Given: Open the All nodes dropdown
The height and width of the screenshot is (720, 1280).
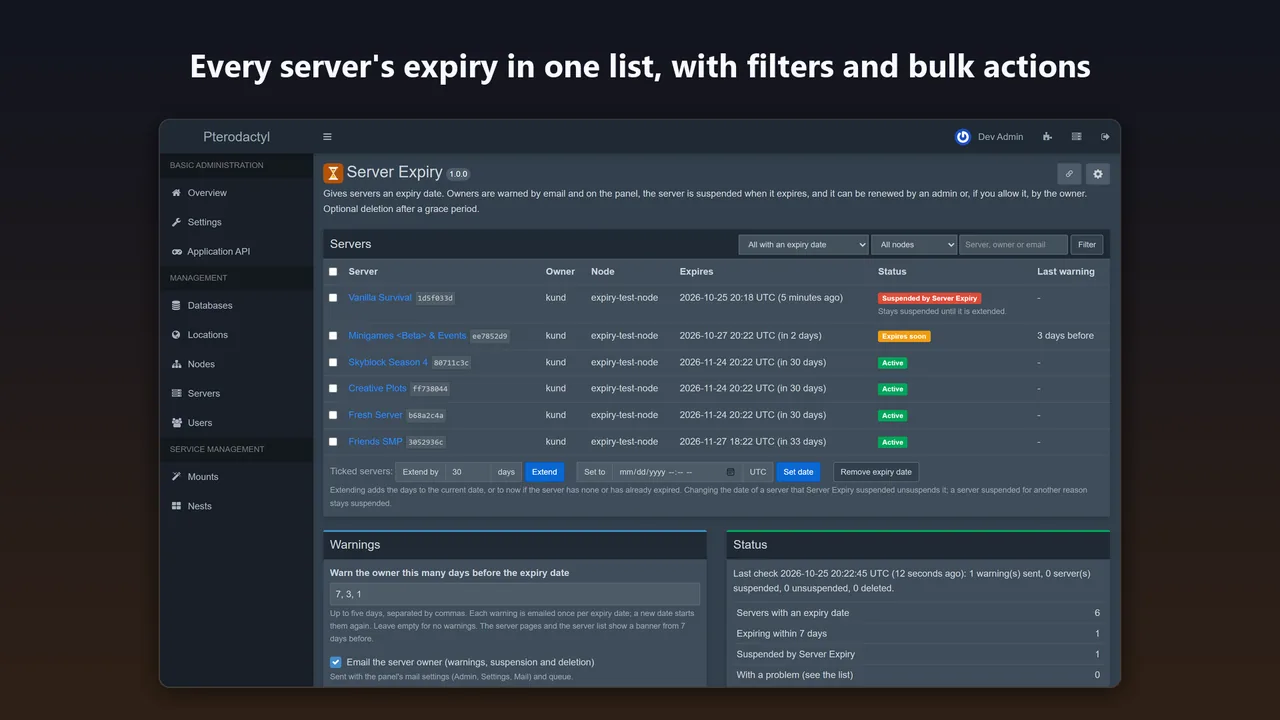Looking at the screenshot, I should click(x=914, y=244).
